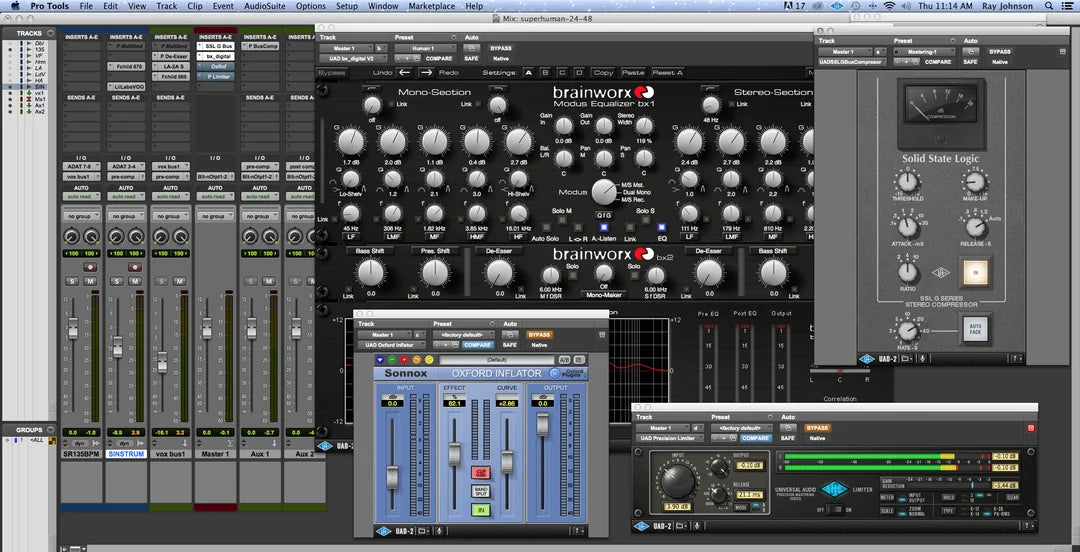This screenshot has width=1080, height=552.
Task: Click the Inflator EFFECT fader handle
Action: tap(454, 455)
